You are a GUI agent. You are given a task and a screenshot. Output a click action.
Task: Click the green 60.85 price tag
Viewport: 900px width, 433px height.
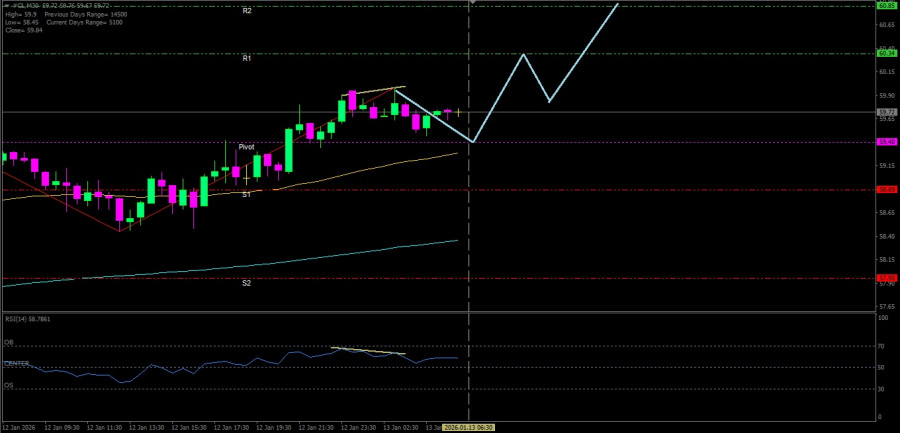(x=885, y=5)
